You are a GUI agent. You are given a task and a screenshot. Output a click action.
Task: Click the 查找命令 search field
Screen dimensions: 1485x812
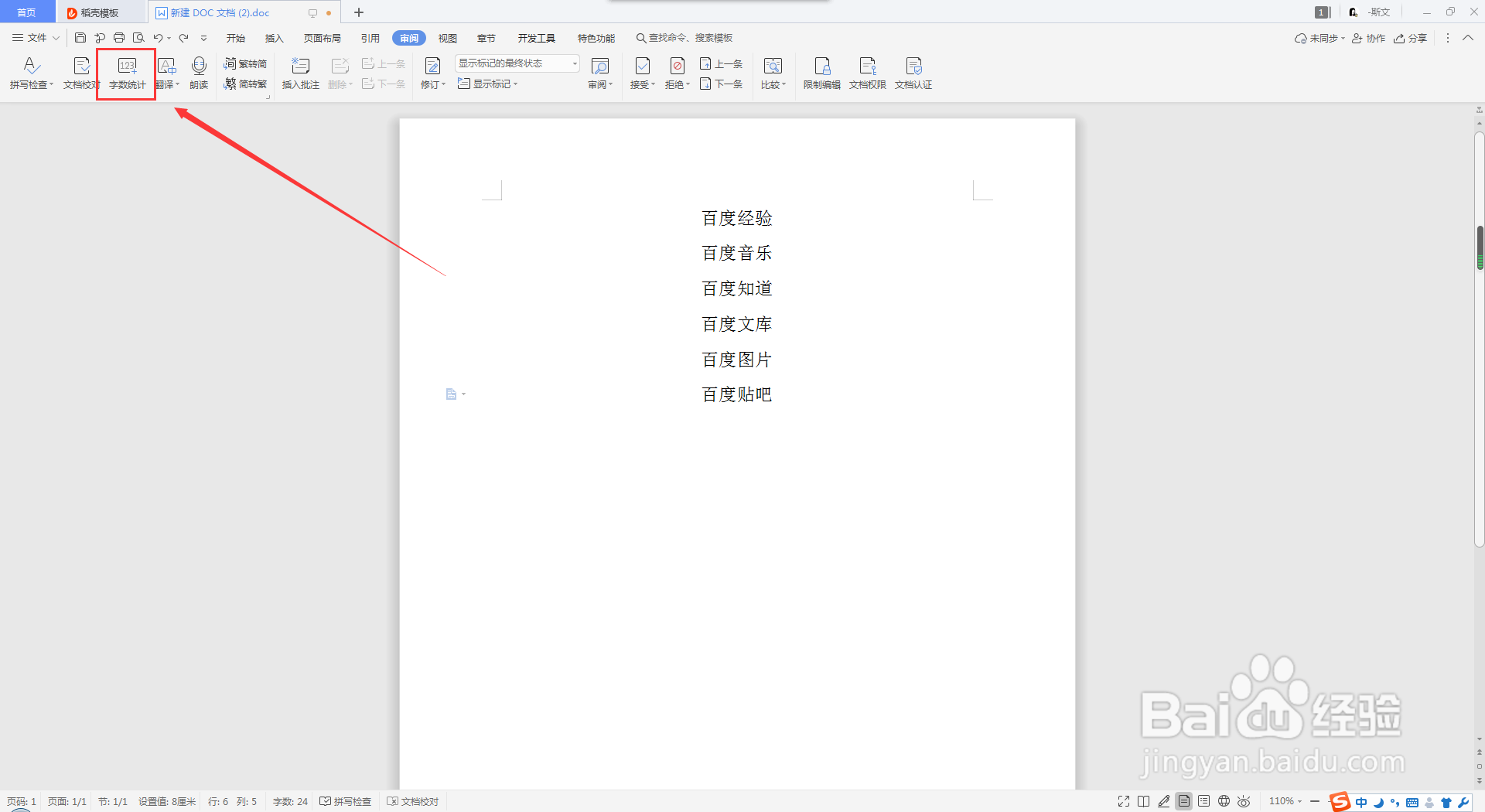(x=684, y=38)
